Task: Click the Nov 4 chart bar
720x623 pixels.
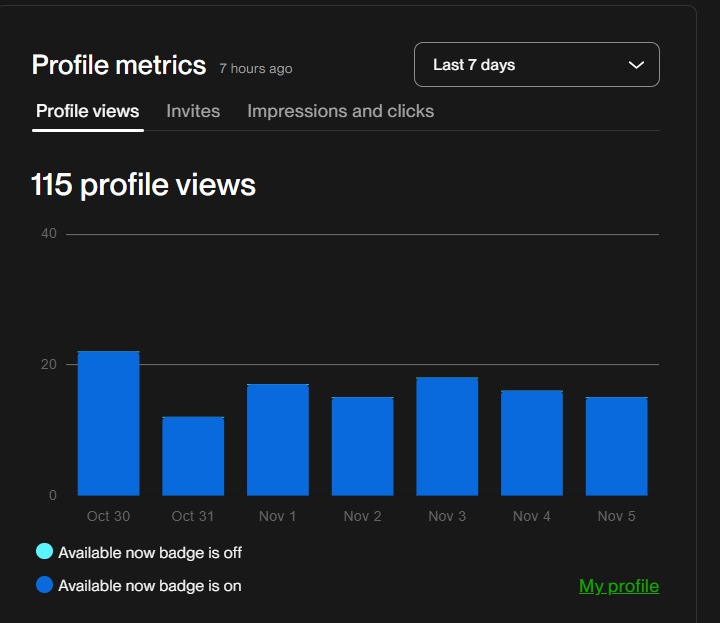Action: 532,443
